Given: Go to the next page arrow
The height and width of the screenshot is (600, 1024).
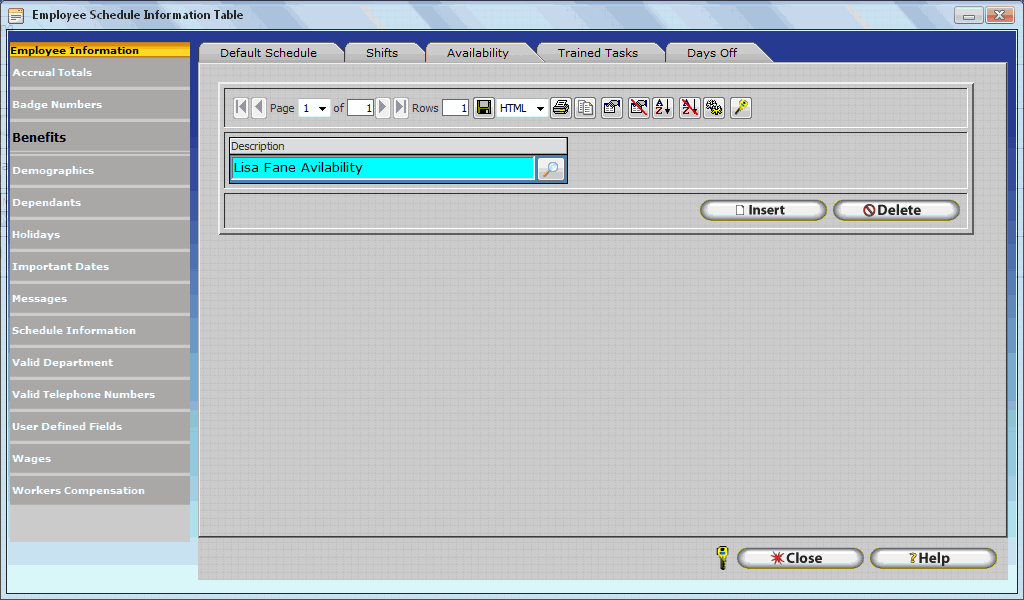Looking at the screenshot, I should 383,108.
